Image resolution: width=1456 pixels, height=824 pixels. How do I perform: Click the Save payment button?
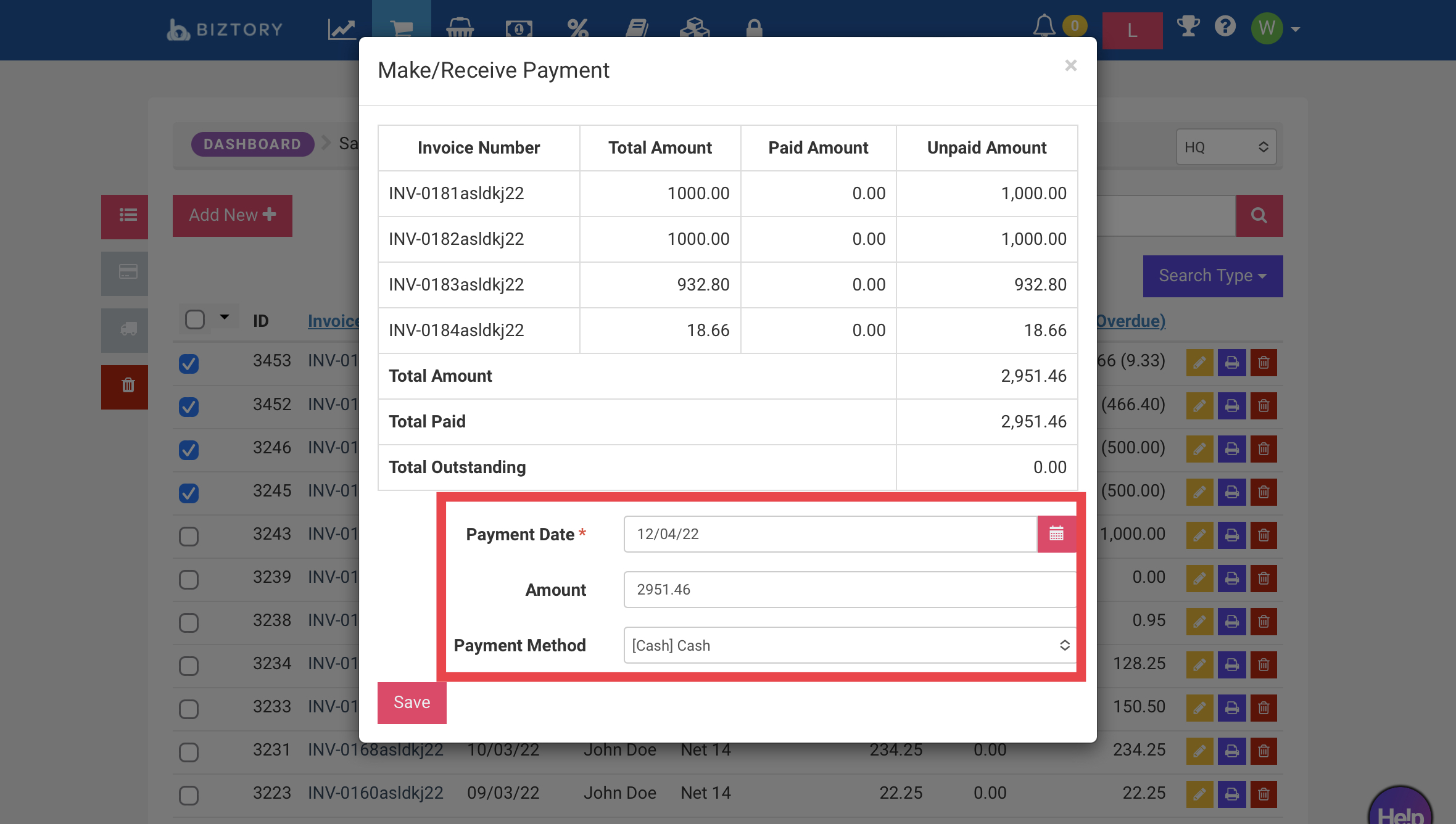click(x=412, y=702)
